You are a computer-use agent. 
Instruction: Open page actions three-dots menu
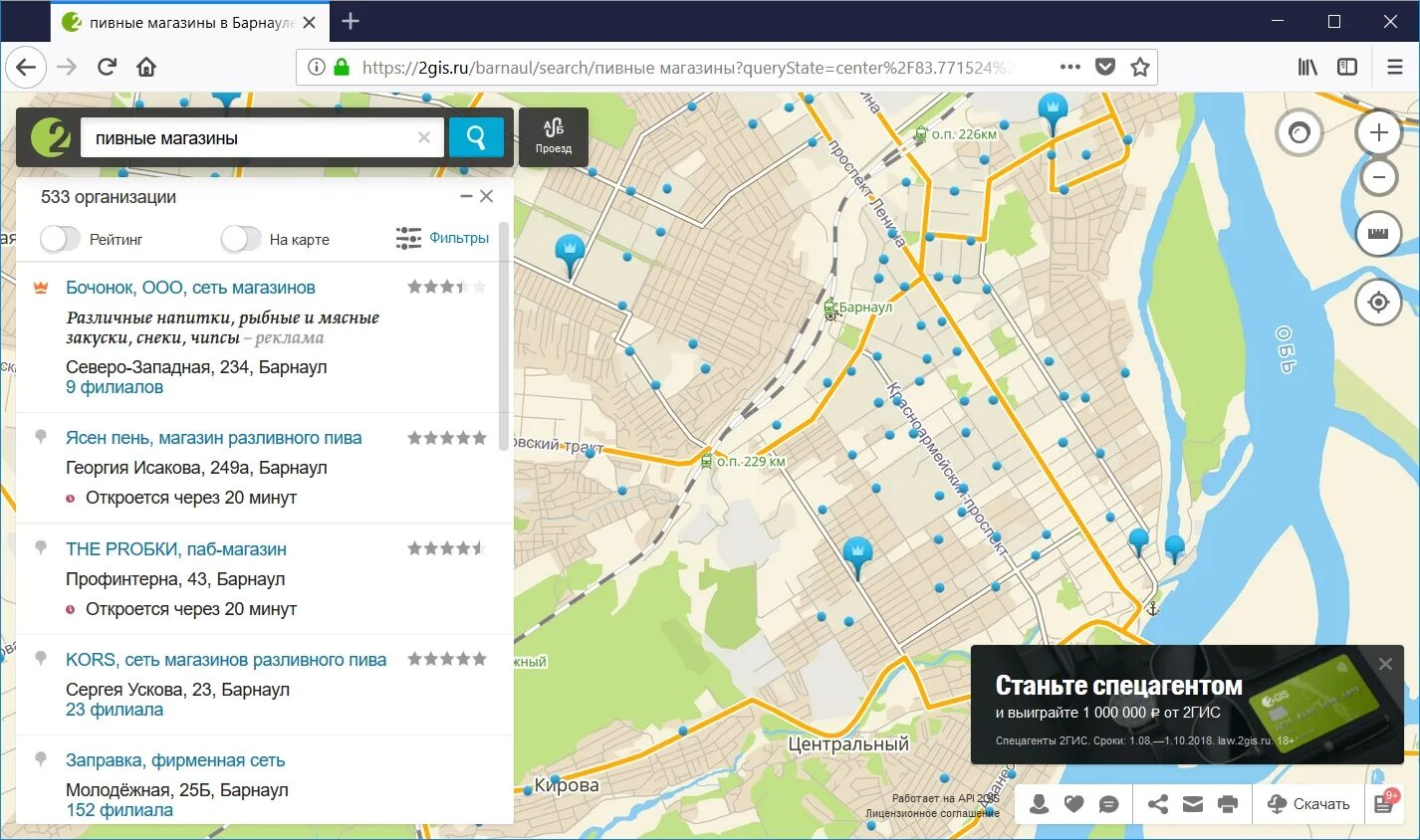coord(1070,67)
